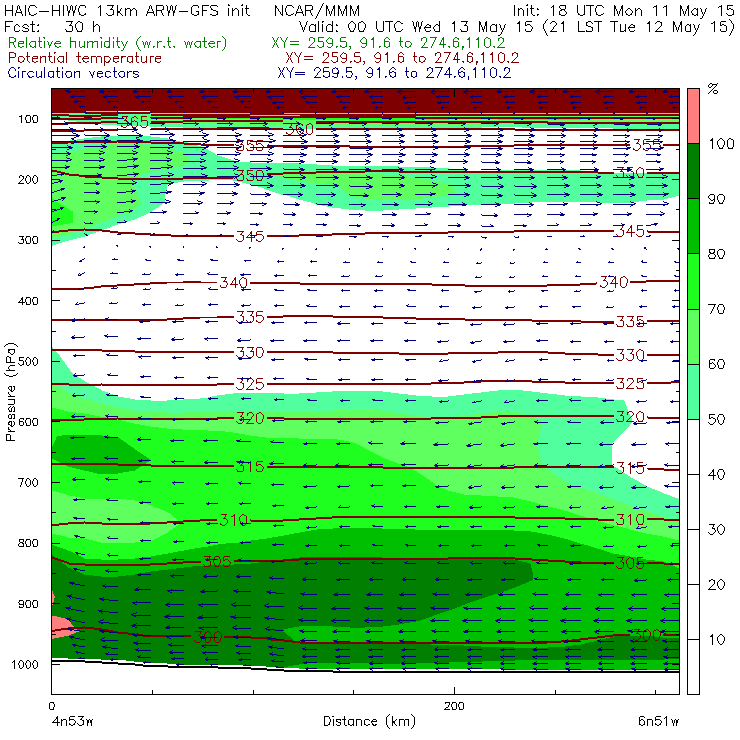Click the colorbar value 50 label
The image size is (740, 740).
click(716, 419)
